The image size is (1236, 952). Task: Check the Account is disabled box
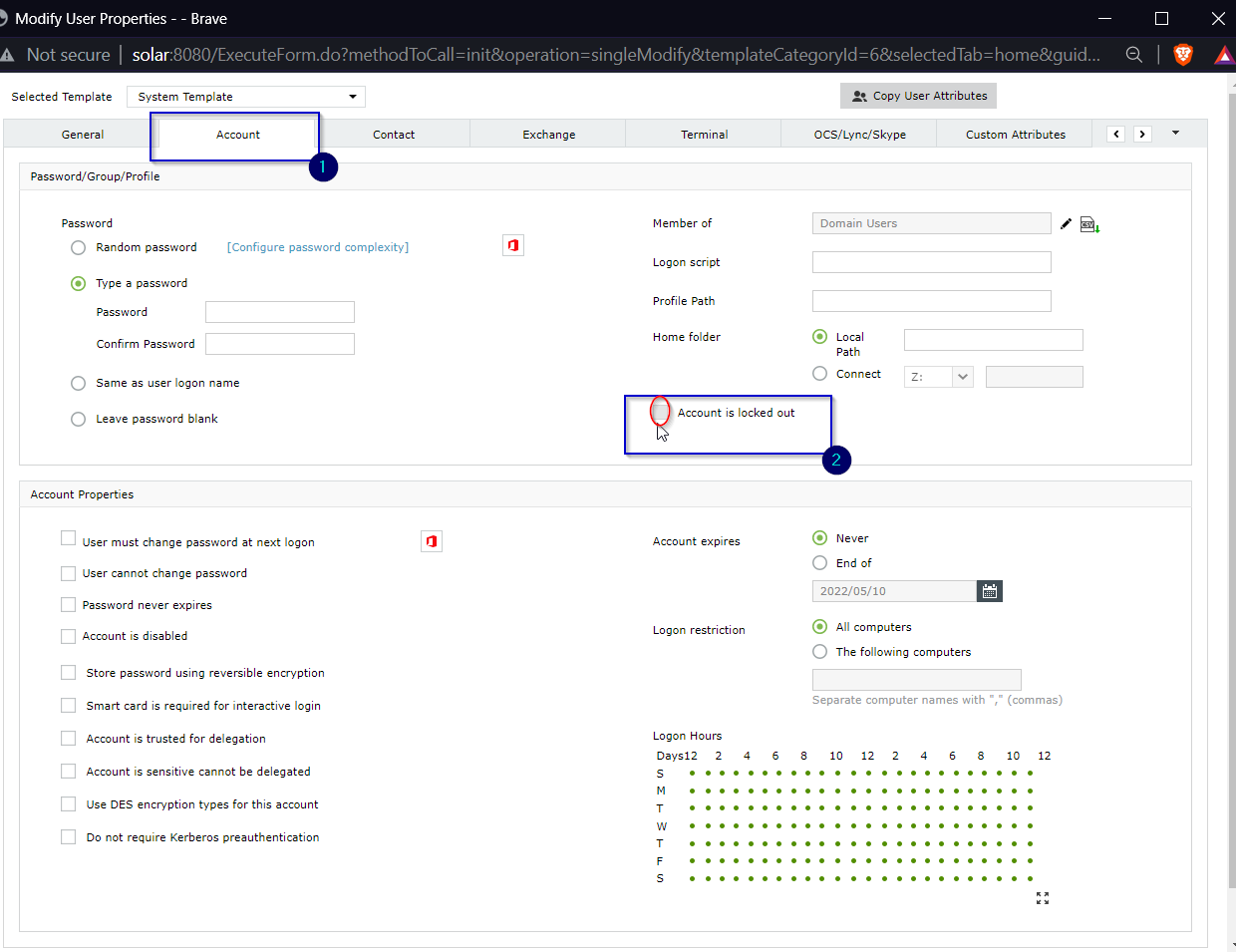click(x=69, y=636)
